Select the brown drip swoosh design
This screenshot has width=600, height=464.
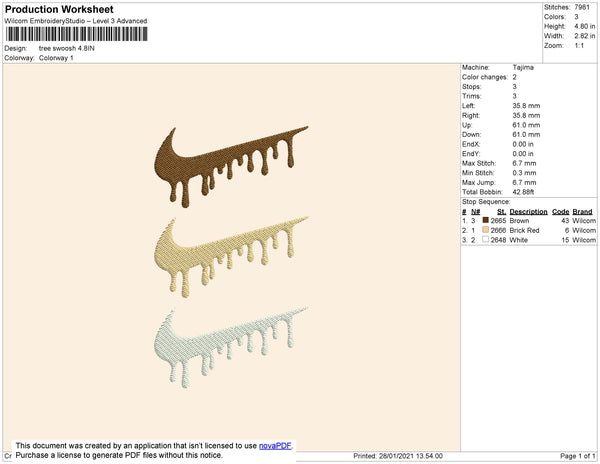point(231,166)
